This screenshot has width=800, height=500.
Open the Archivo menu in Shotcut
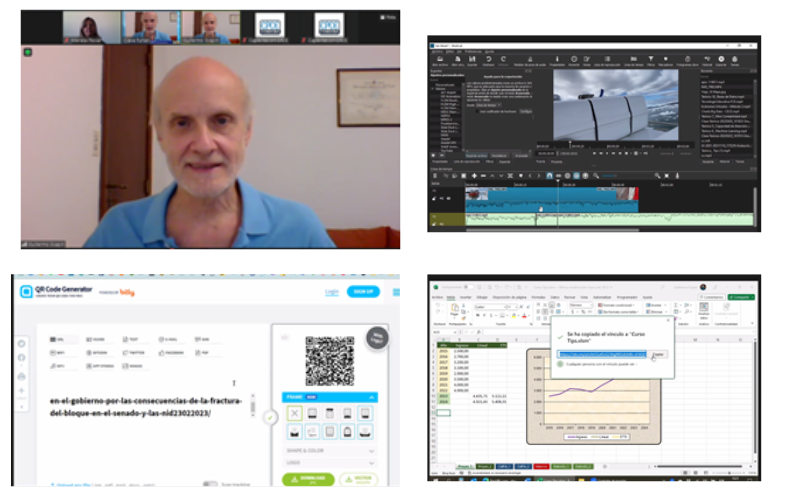[437, 52]
